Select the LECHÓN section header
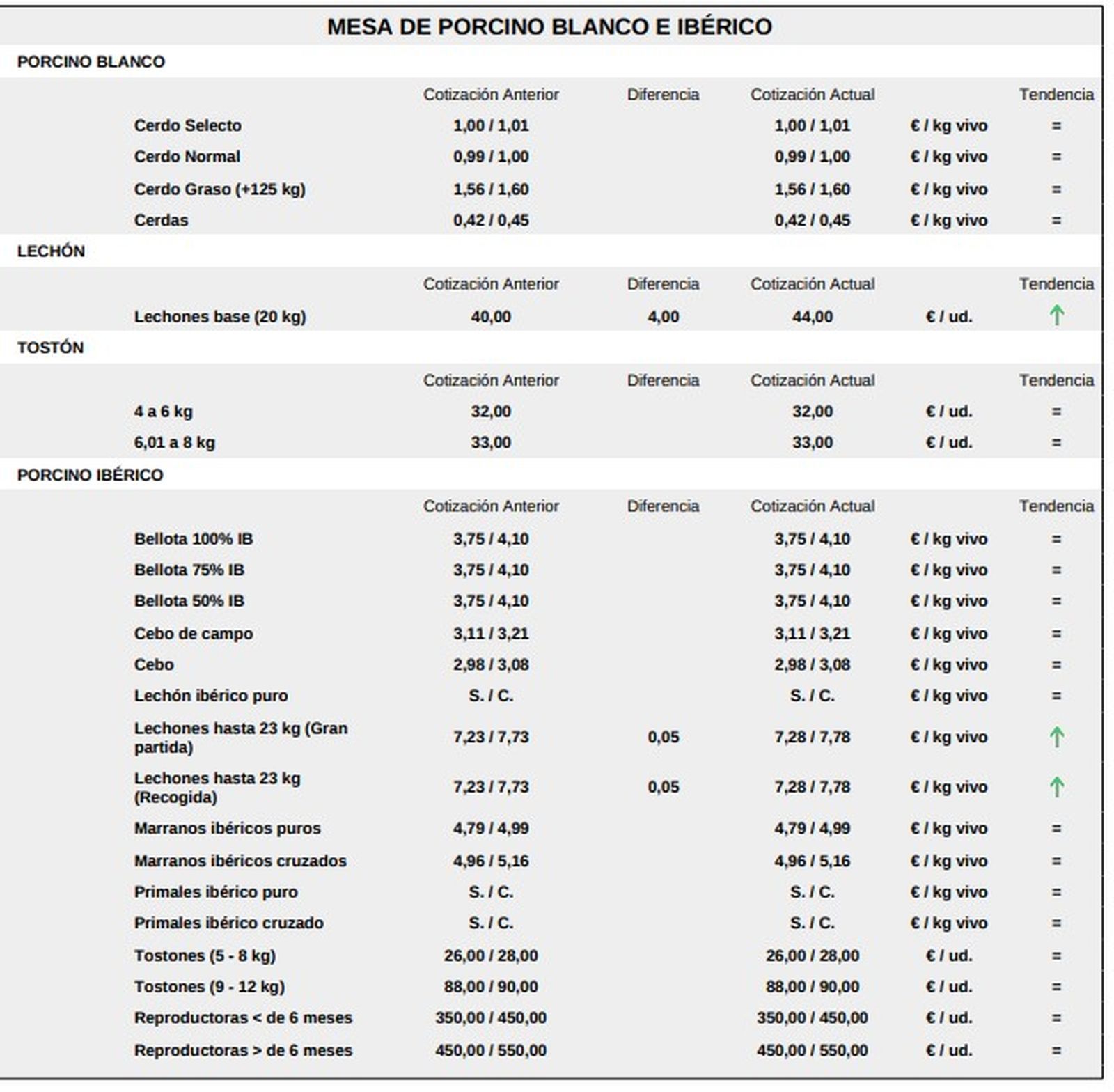The image size is (1114, 1092). click(x=51, y=251)
